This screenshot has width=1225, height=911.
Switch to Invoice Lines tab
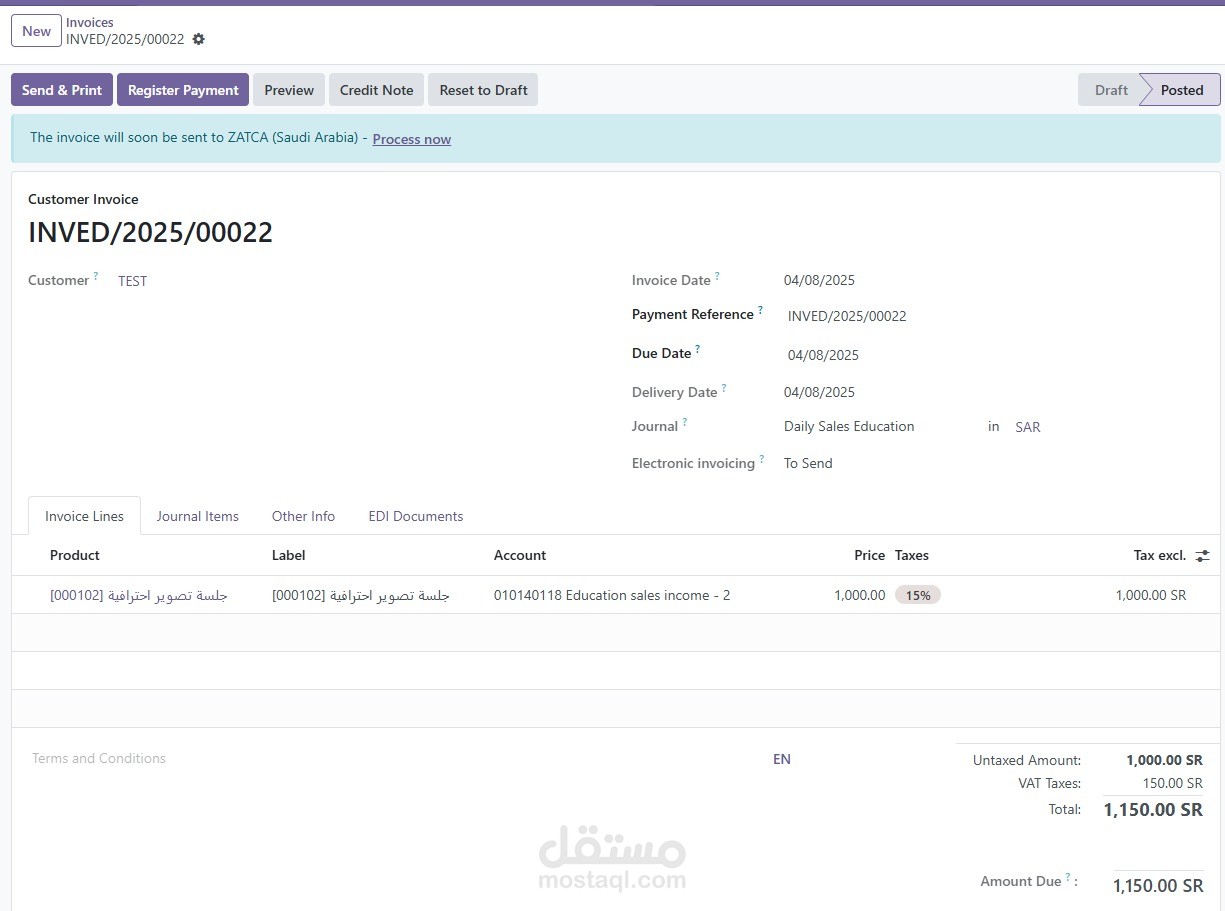[x=84, y=516]
